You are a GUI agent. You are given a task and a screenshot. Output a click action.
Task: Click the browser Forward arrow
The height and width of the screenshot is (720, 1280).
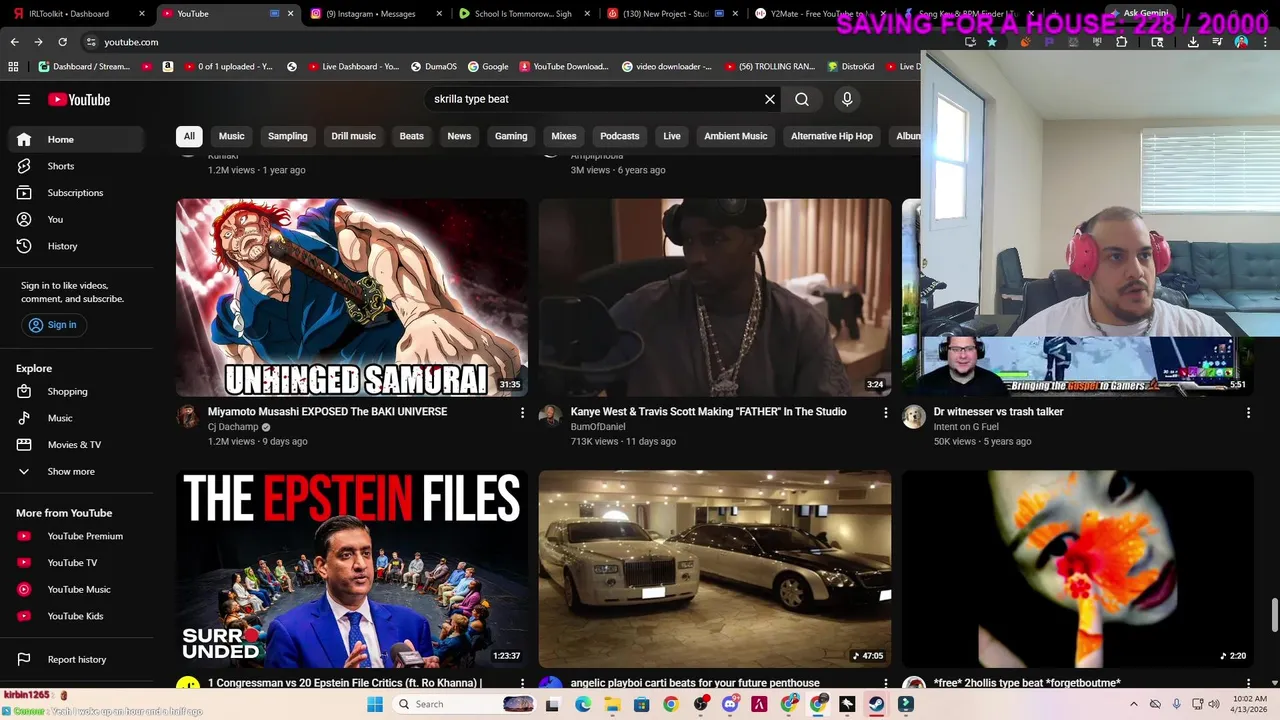[38, 42]
